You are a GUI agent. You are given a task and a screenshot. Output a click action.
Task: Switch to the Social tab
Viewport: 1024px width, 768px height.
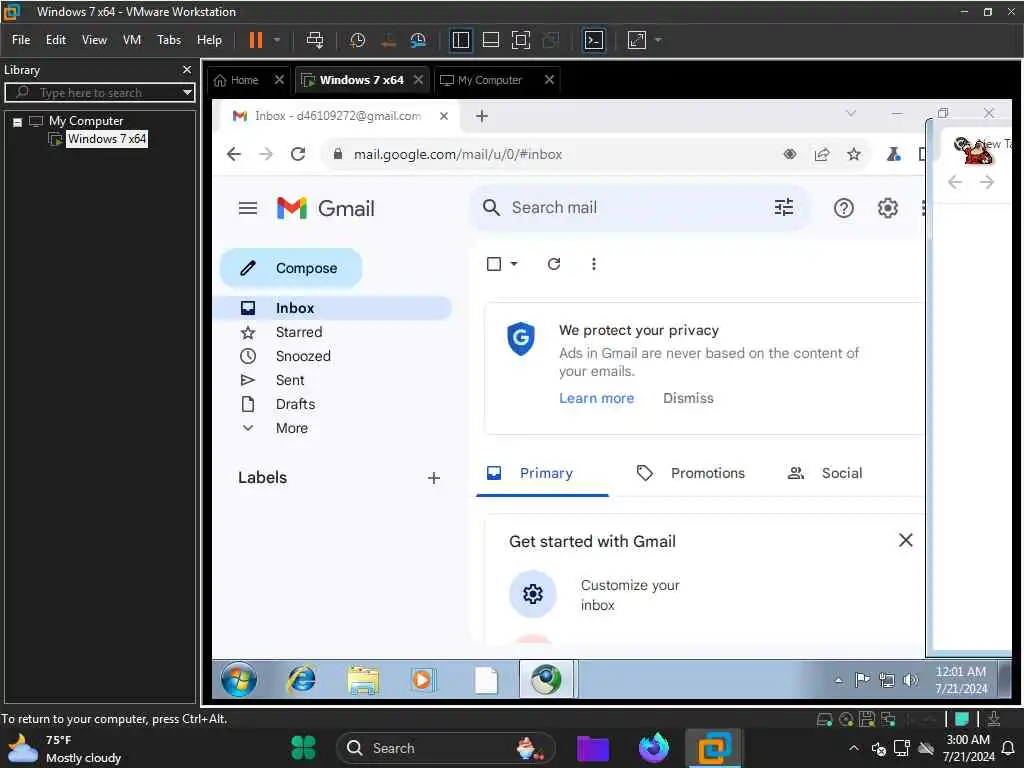point(825,473)
